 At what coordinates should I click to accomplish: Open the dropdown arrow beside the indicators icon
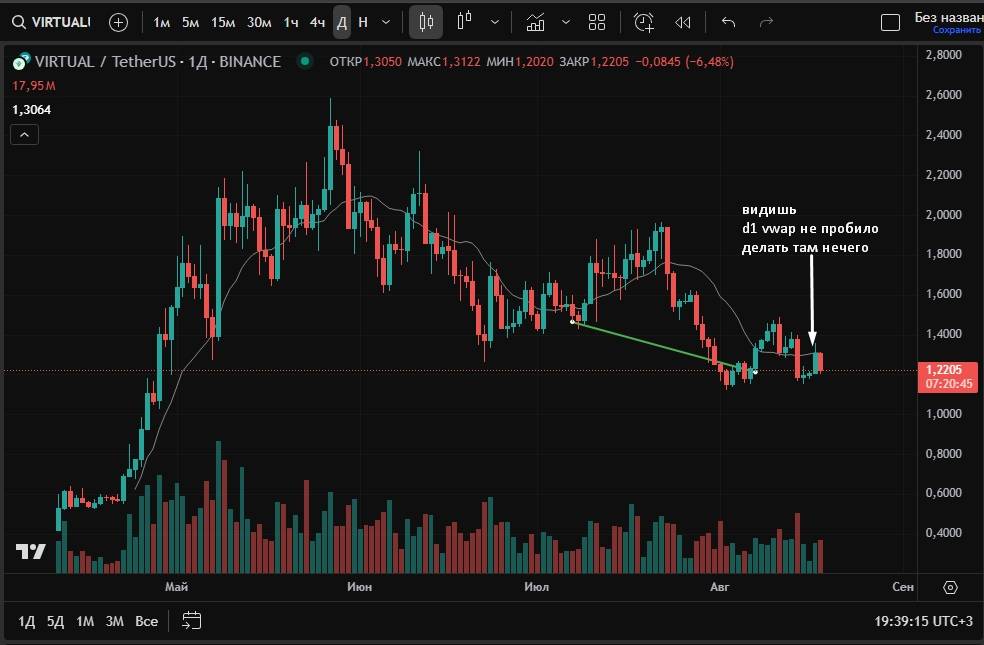[566, 22]
